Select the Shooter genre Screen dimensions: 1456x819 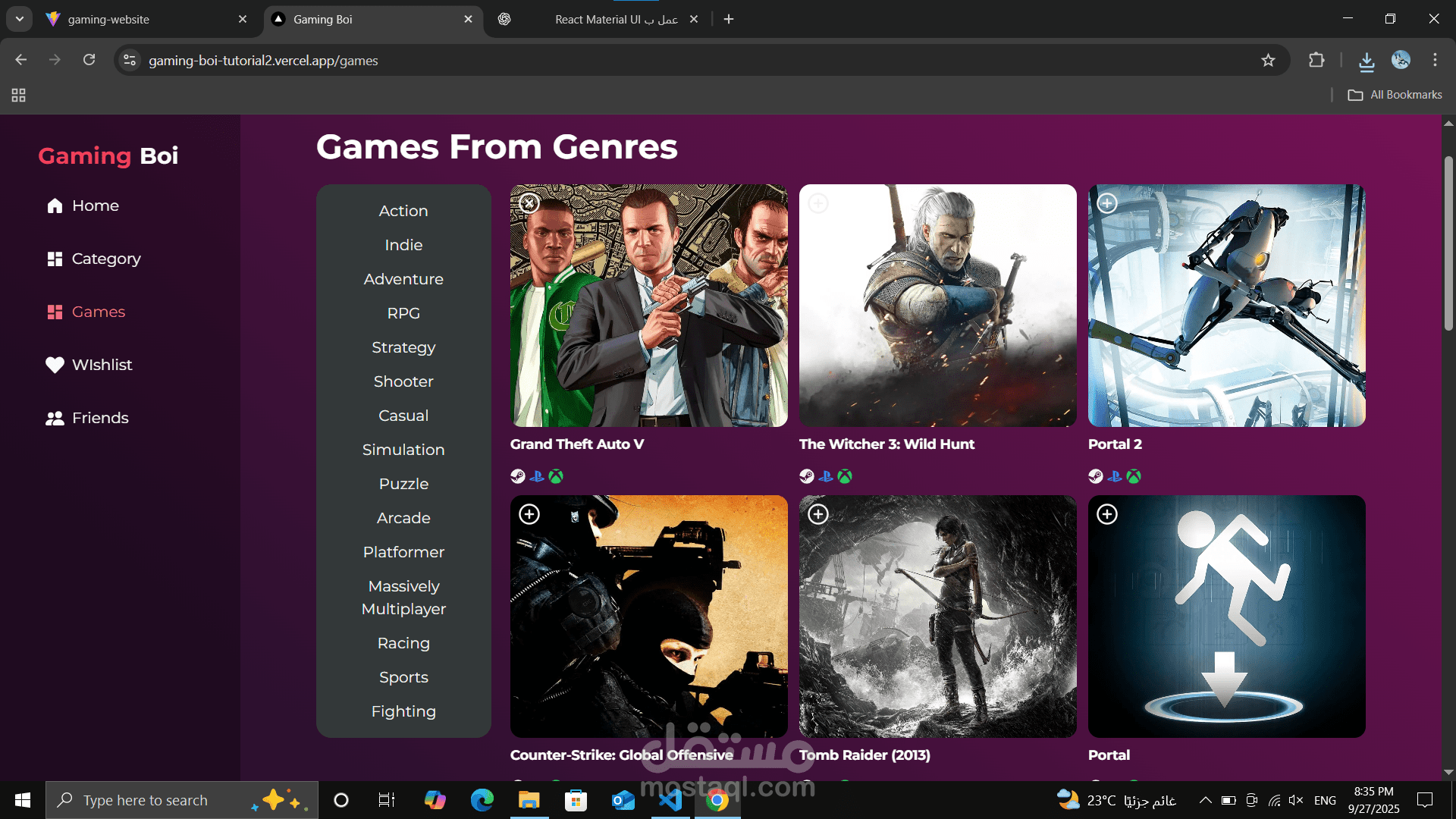coord(403,381)
